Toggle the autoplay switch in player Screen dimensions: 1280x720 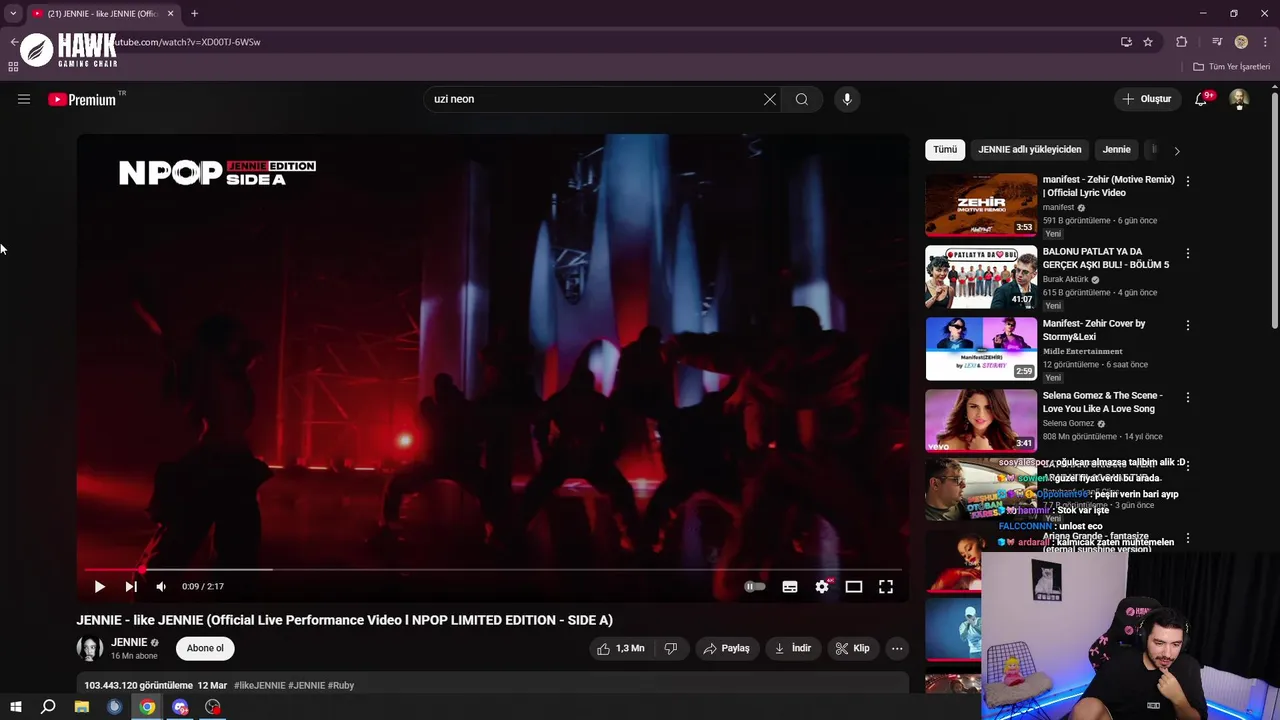755,587
